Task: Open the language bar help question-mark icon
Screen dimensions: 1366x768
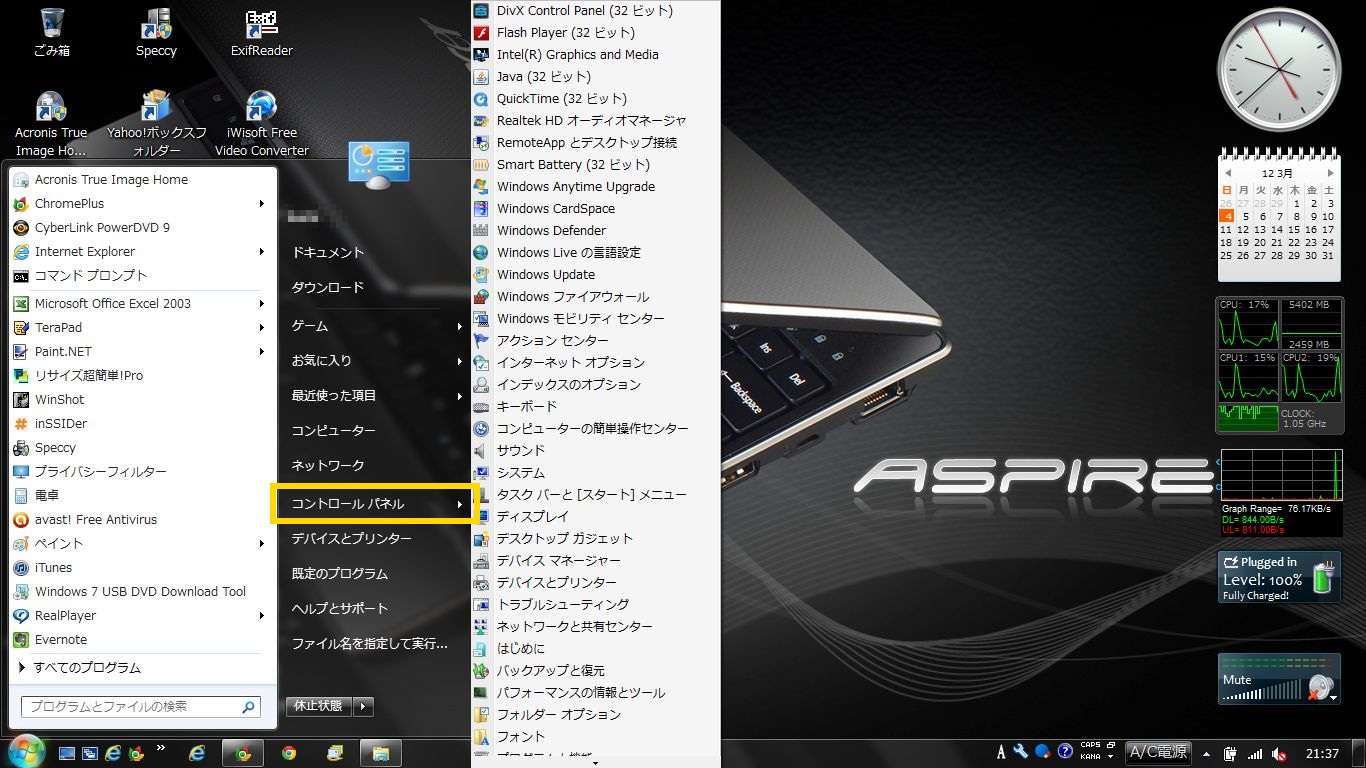Action: (x=1065, y=752)
